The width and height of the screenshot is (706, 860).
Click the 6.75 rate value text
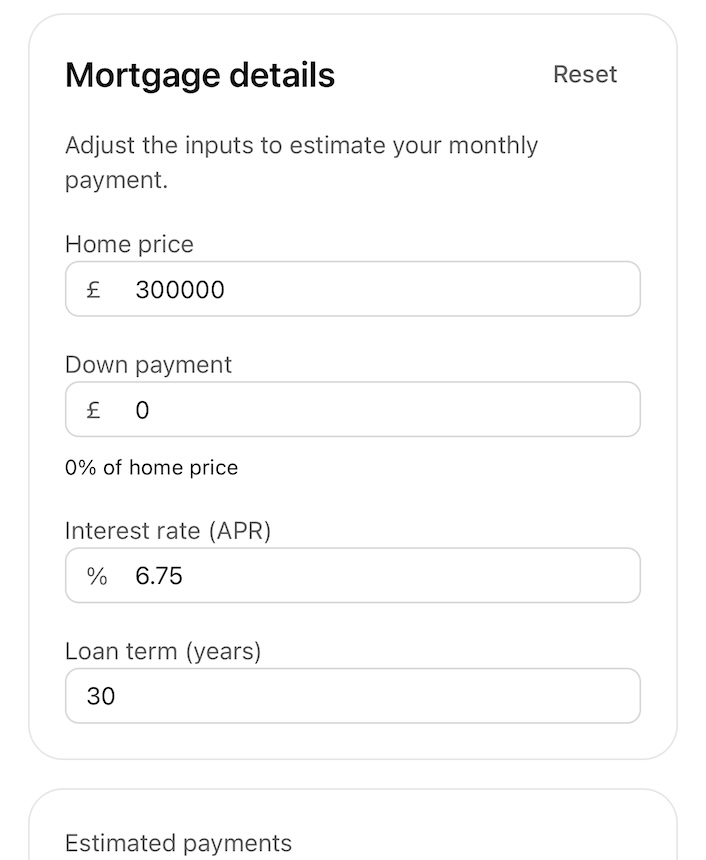point(159,576)
